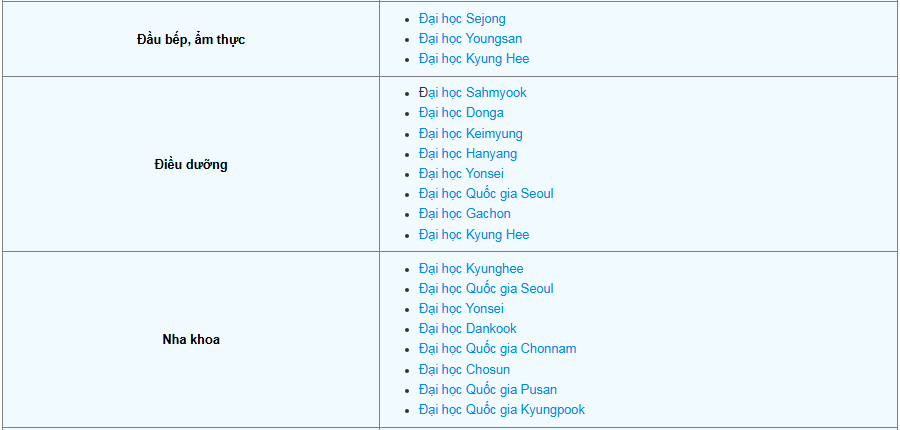900x430 pixels.
Task: Select Đại học Quốc gia Seoul under Nha khoa
Action: (x=486, y=289)
